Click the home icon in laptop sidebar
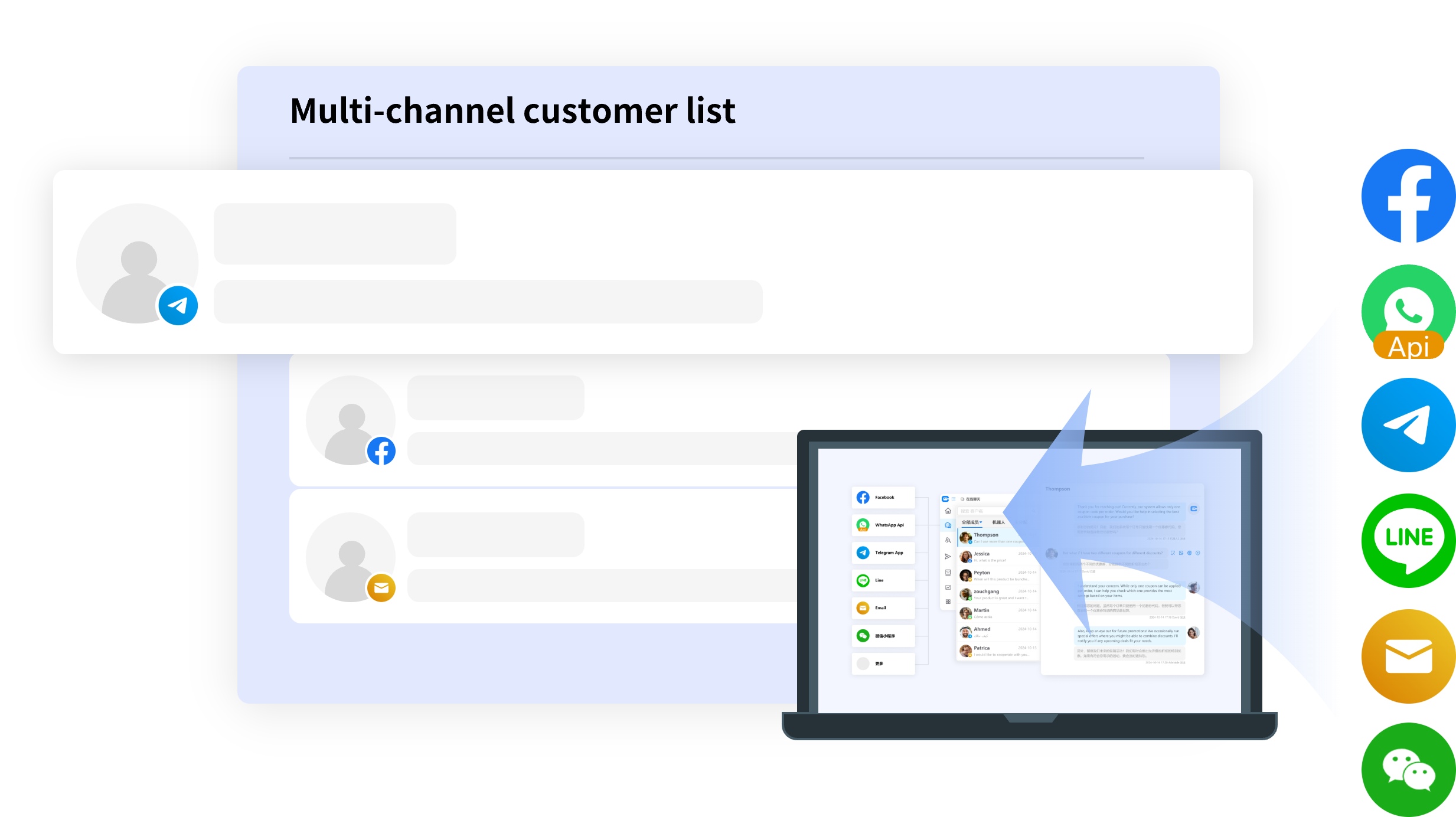Viewport: 1456px width, 817px height. pyautogui.click(x=948, y=511)
